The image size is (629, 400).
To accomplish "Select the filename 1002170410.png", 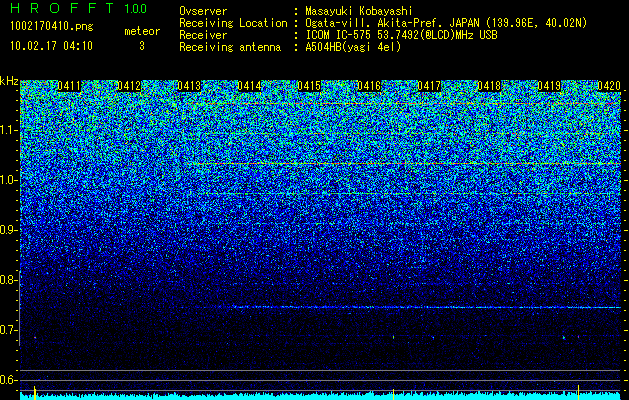I will point(52,27).
